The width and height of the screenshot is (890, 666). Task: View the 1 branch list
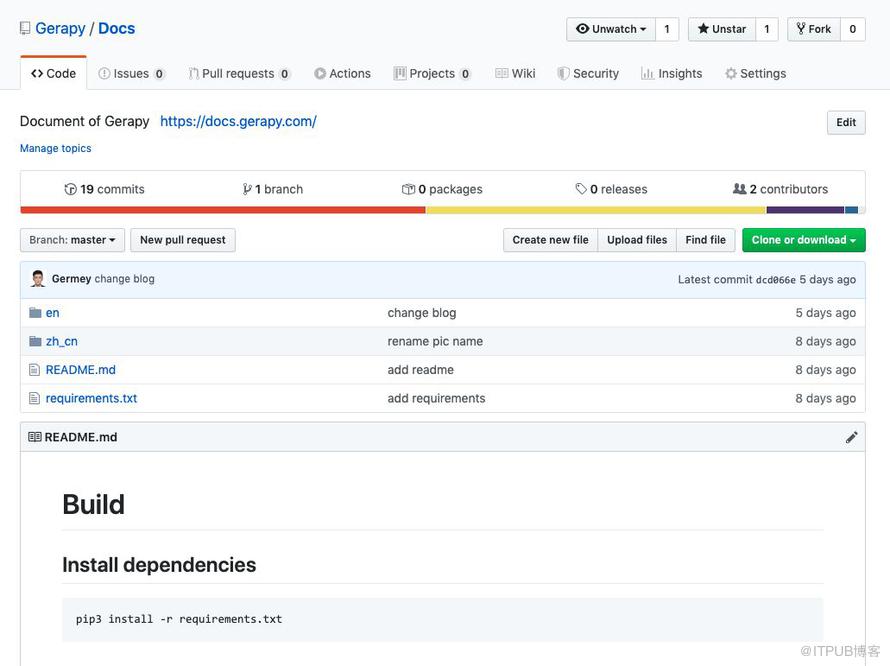coord(272,189)
